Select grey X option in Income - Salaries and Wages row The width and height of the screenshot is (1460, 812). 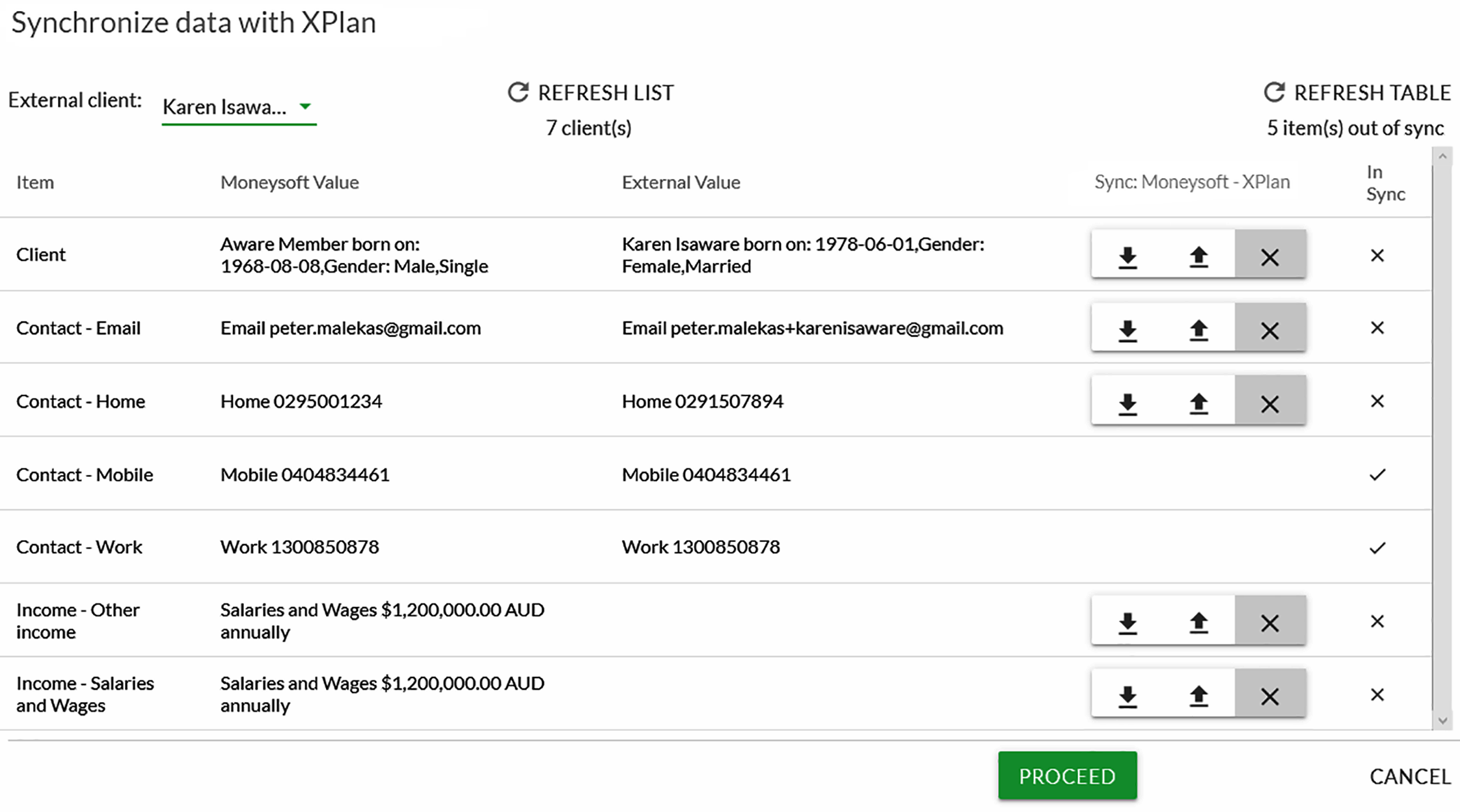1270,694
